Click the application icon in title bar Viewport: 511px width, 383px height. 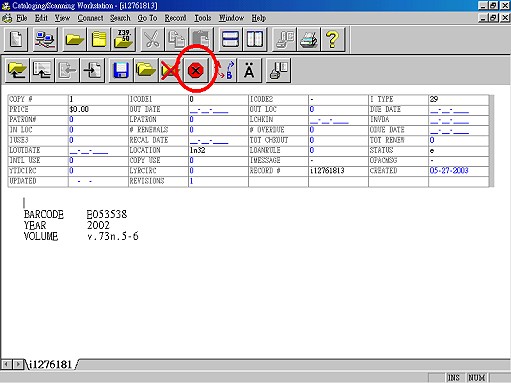[x=6, y=5]
